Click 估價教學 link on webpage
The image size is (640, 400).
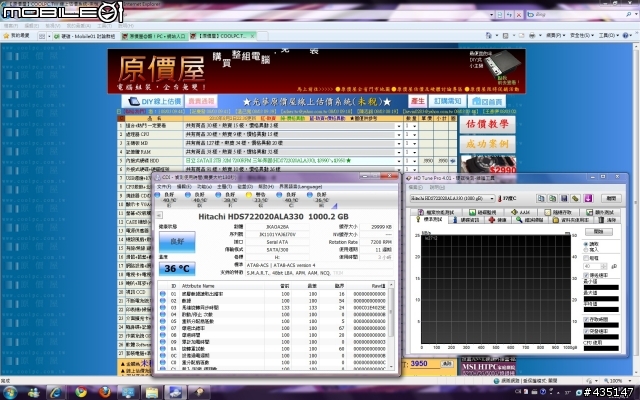tap(487, 124)
